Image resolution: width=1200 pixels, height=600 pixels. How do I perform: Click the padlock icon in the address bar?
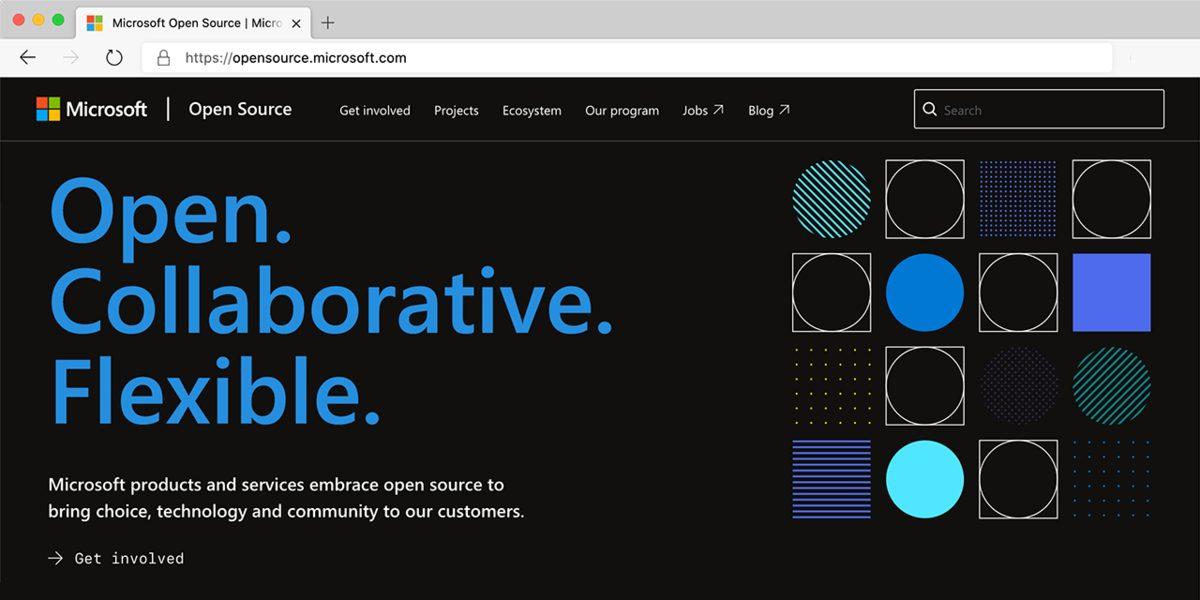coord(163,58)
